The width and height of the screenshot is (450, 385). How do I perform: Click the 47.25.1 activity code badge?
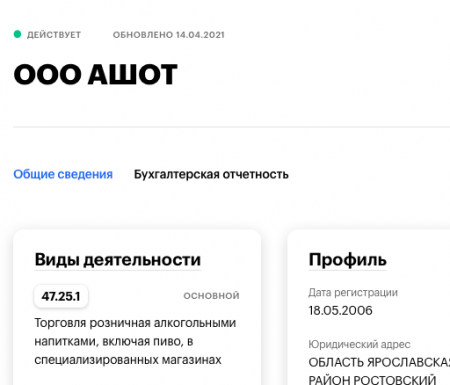click(x=61, y=296)
